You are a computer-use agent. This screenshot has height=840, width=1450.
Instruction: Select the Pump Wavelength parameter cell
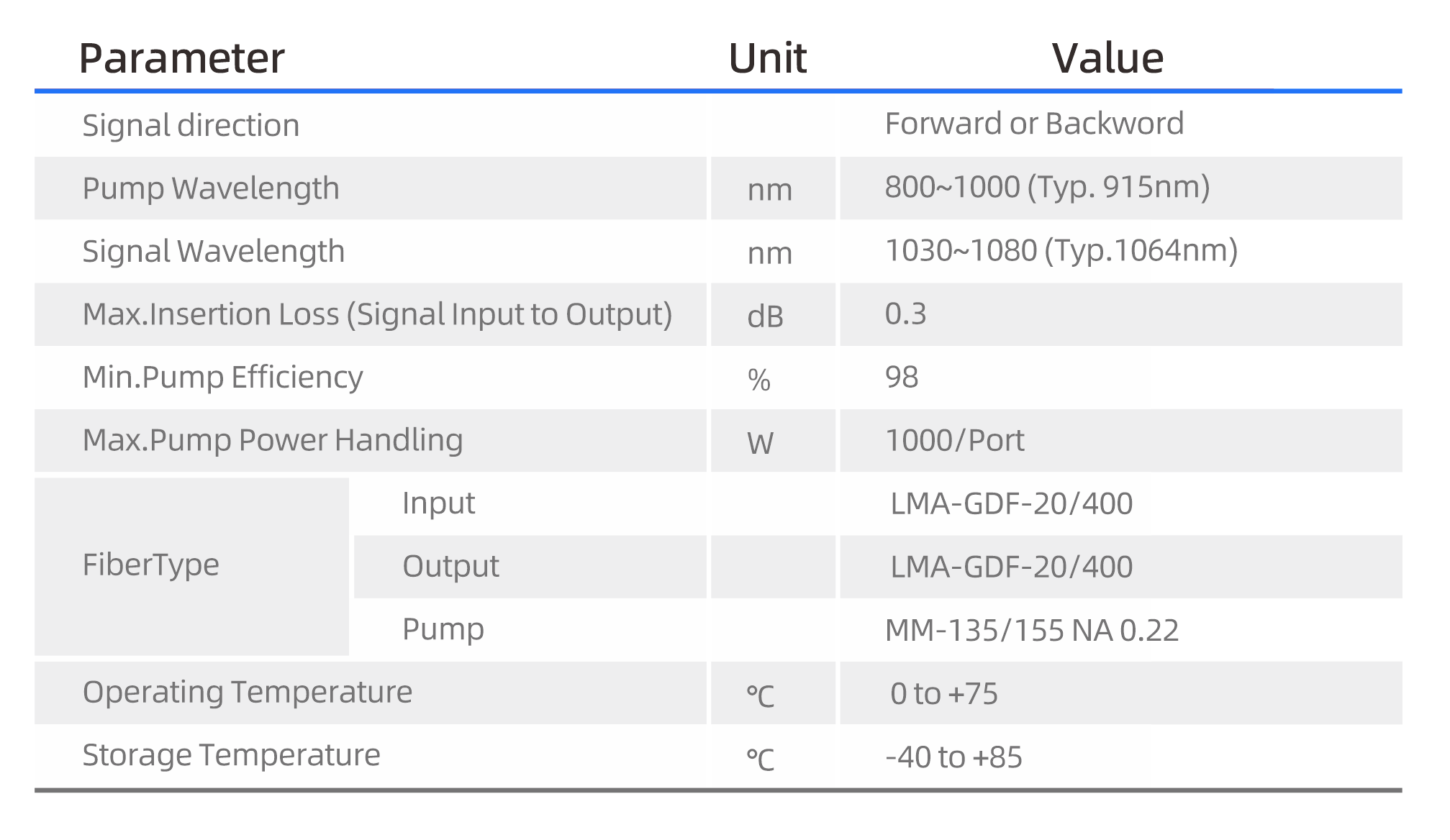211,188
